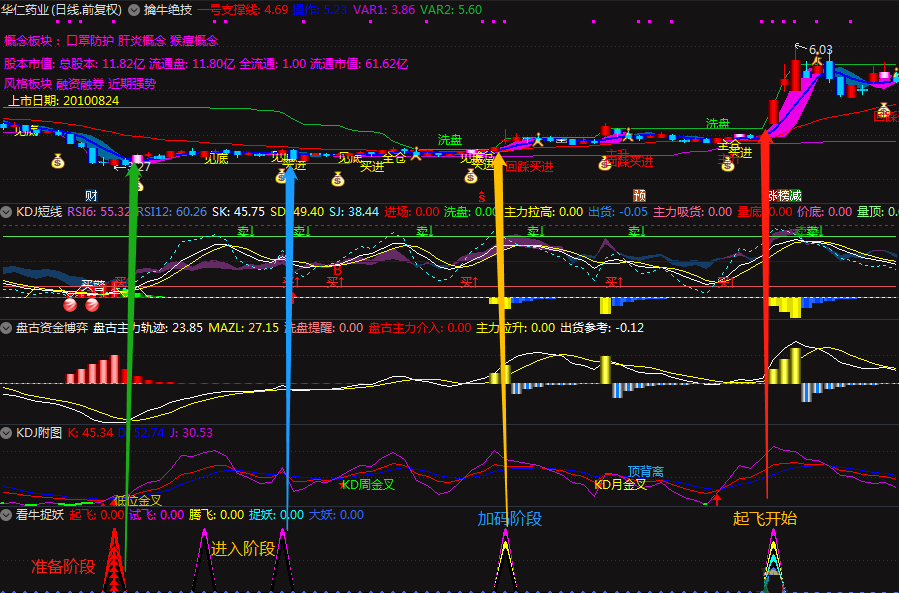Click the KD月金叉 label
899x593 pixels.
620,485
